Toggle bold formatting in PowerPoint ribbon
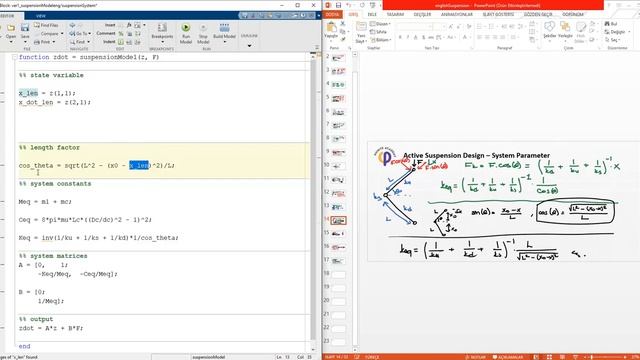The image size is (640, 360). coord(400,38)
